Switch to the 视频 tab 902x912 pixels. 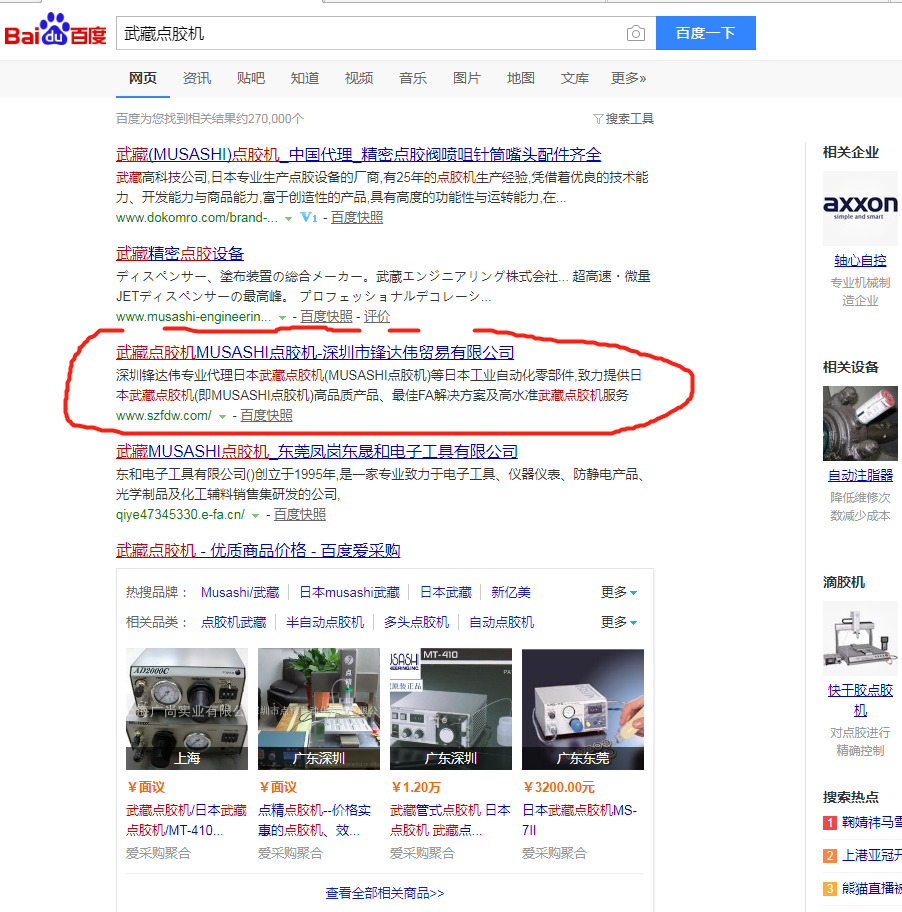(359, 78)
